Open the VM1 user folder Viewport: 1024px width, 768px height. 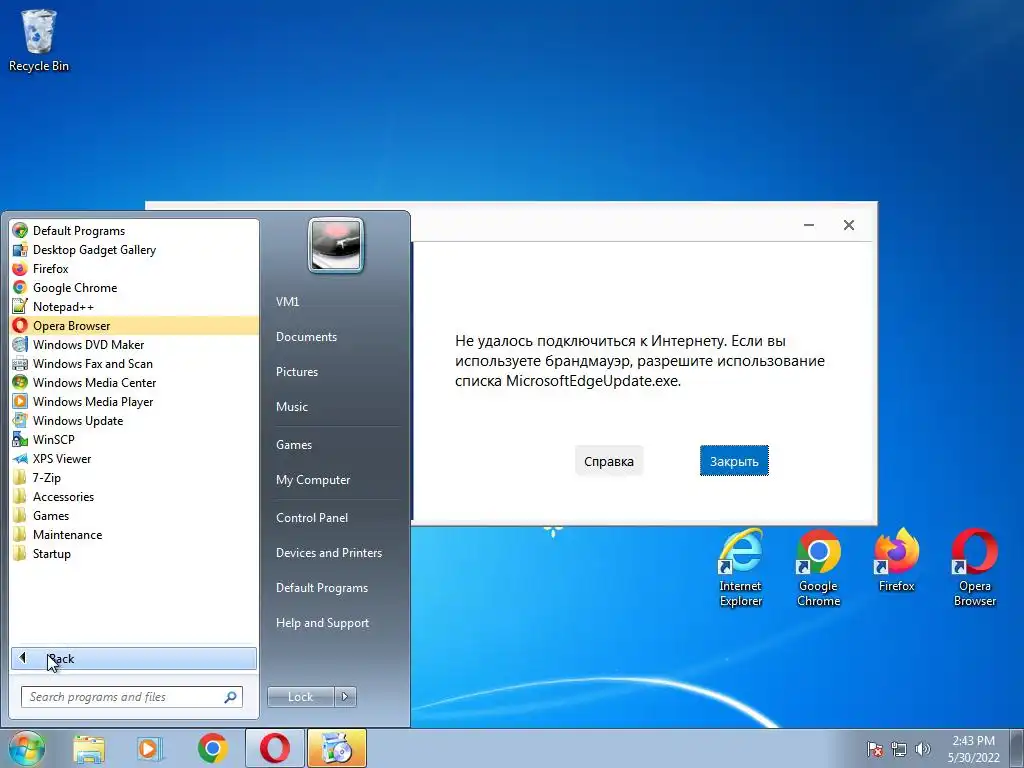coord(287,302)
